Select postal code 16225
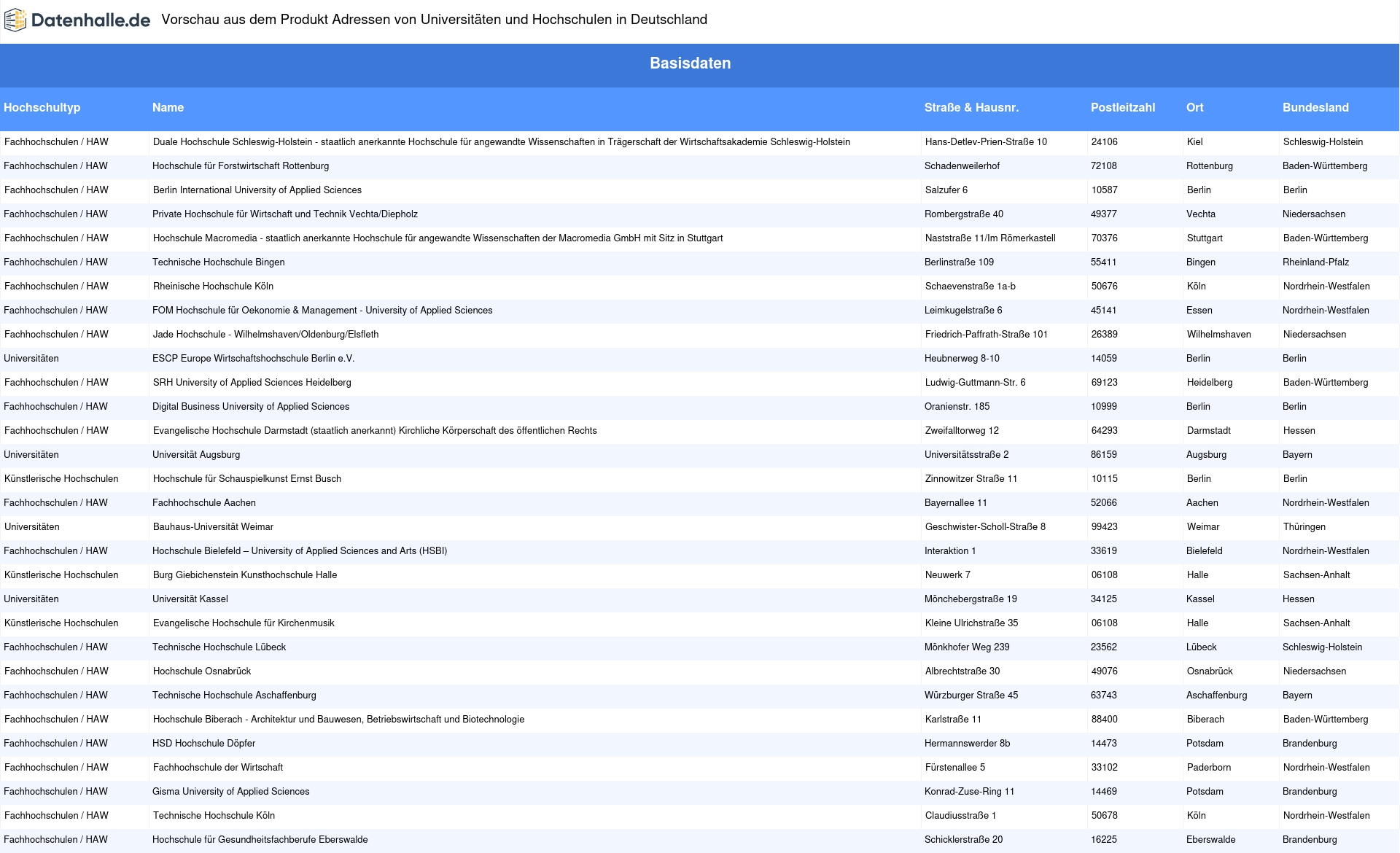 pos(1104,840)
